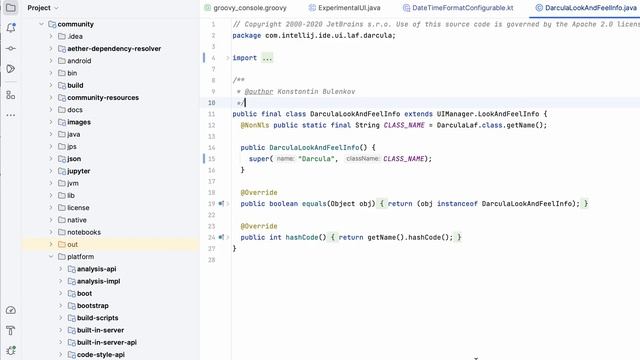Click the CLASS_NAME constant on line 12

(x=404, y=125)
